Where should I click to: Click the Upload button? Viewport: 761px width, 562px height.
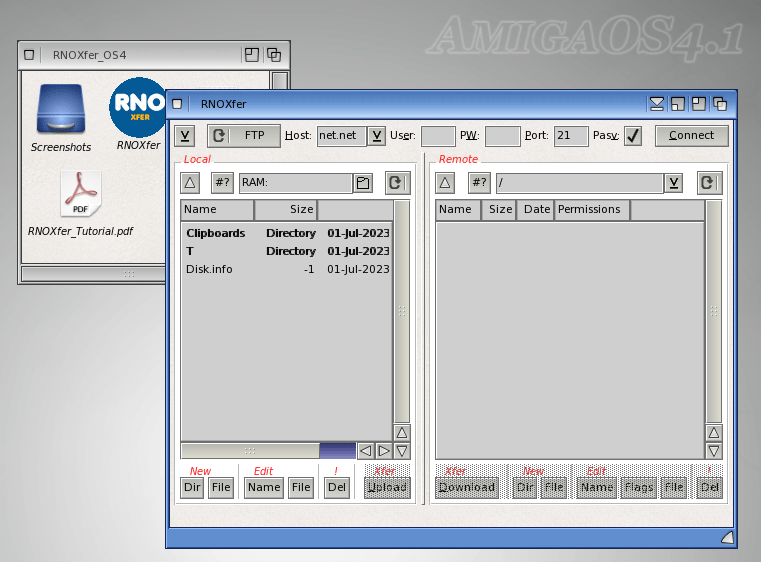coord(386,487)
